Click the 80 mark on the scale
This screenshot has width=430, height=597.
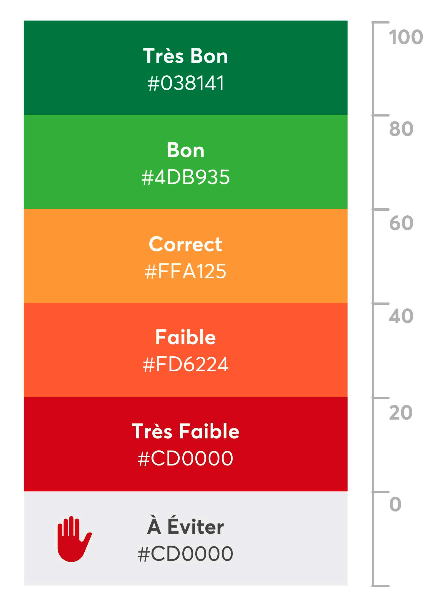click(x=401, y=129)
